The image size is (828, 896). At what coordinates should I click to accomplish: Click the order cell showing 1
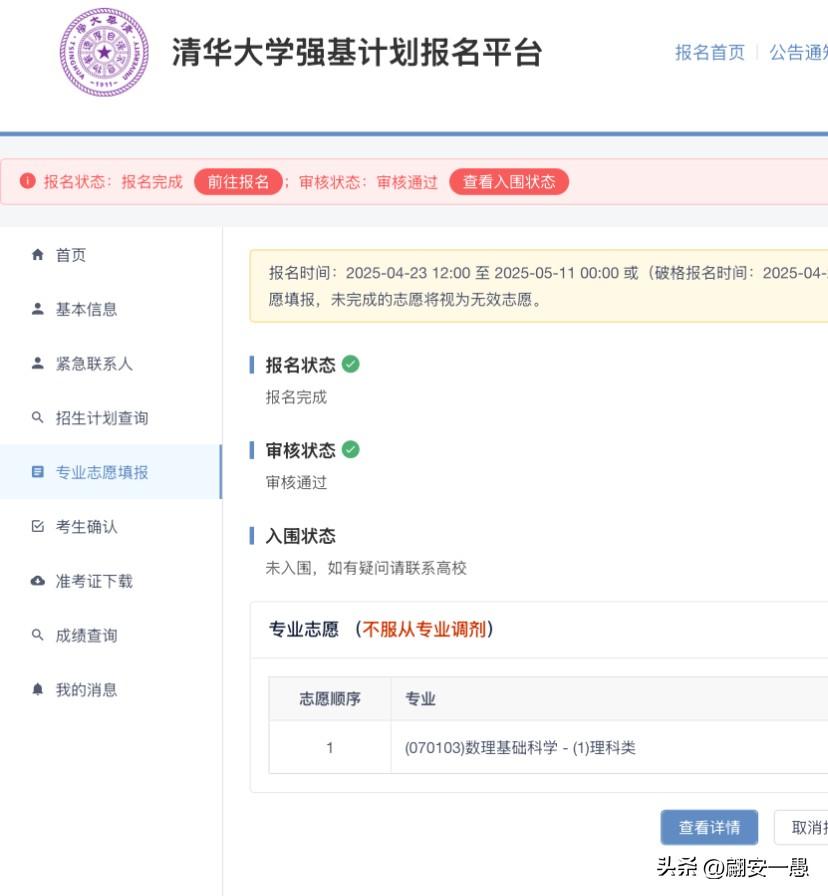330,747
